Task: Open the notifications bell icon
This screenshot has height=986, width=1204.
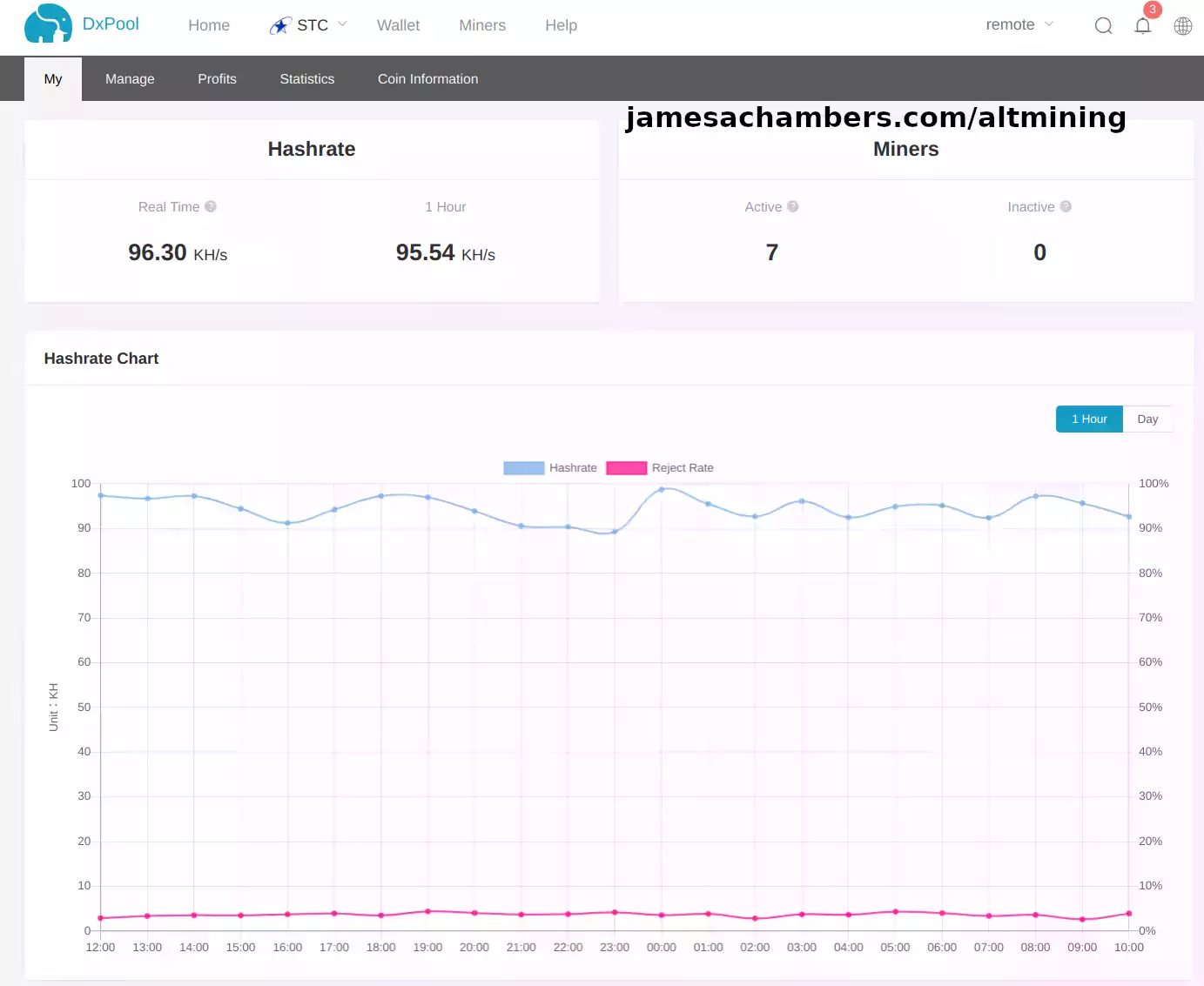Action: (x=1143, y=25)
